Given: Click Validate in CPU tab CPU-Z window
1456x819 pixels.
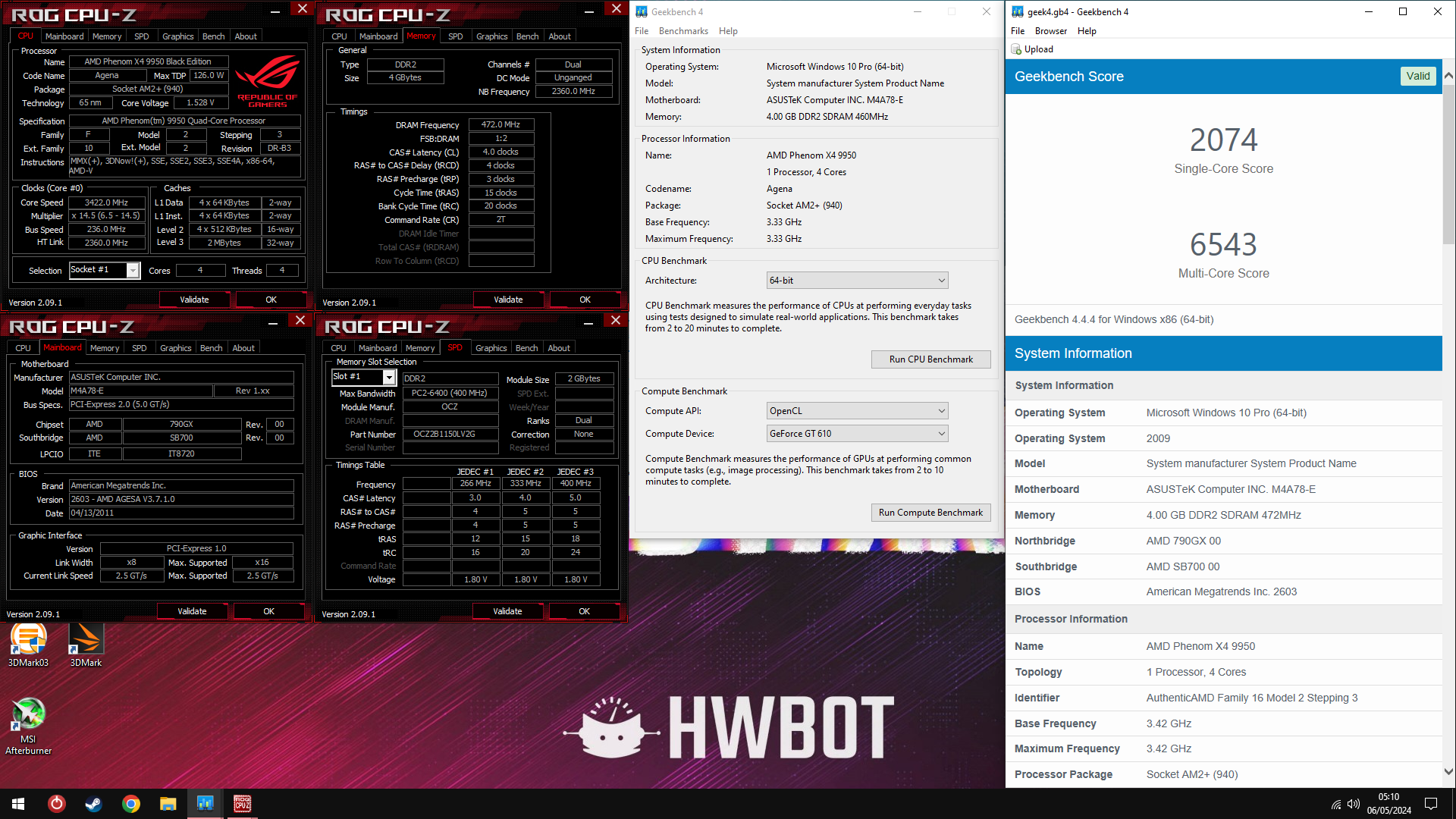Looking at the screenshot, I should click(x=194, y=300).
